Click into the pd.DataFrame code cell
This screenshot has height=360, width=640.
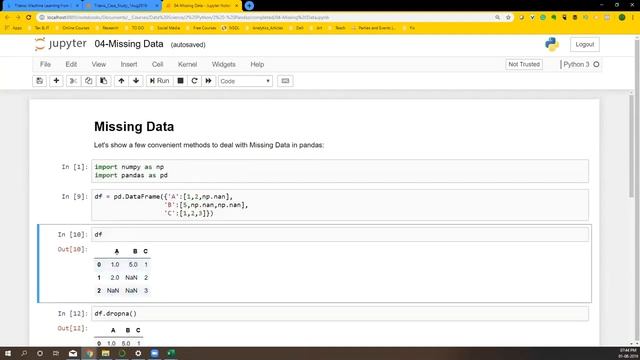[340, 205]
